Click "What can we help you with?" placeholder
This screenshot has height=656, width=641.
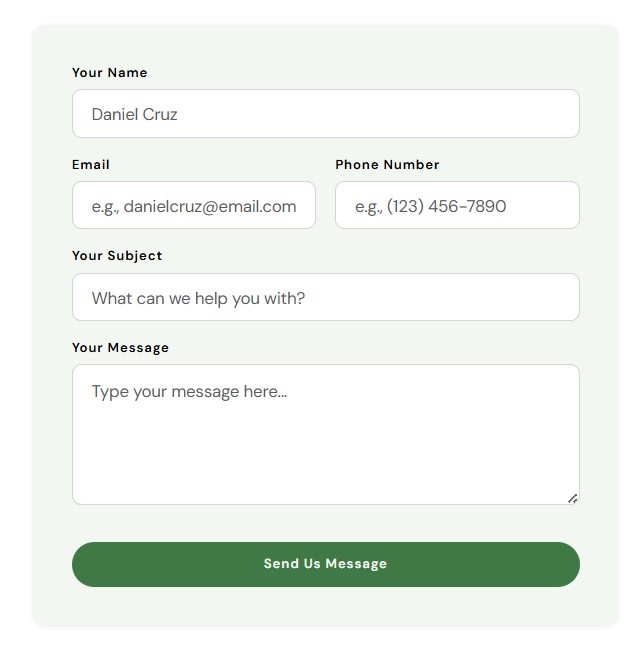198,298
